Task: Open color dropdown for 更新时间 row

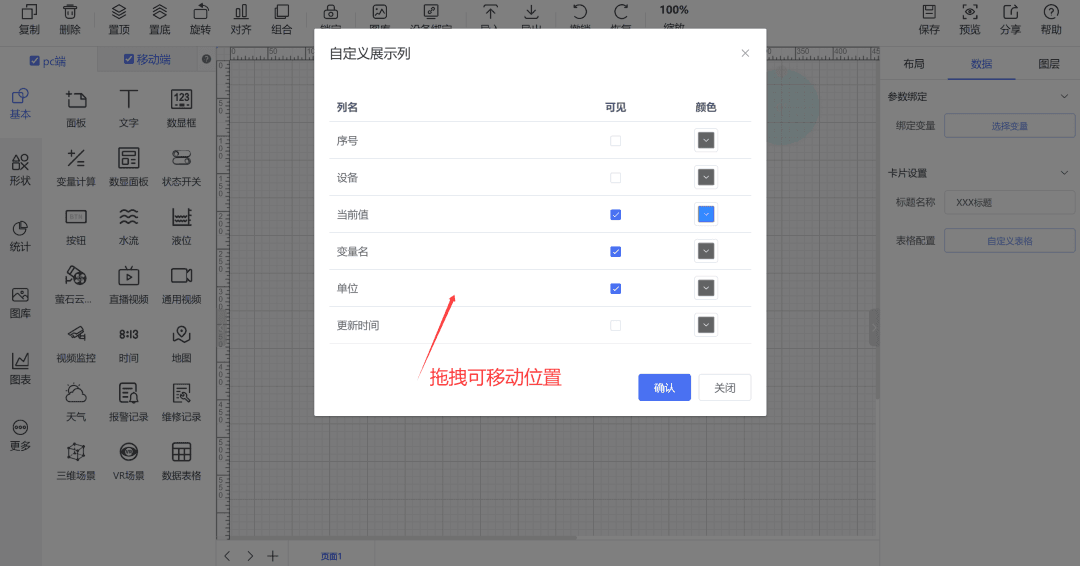Action: tap(706, 325)
